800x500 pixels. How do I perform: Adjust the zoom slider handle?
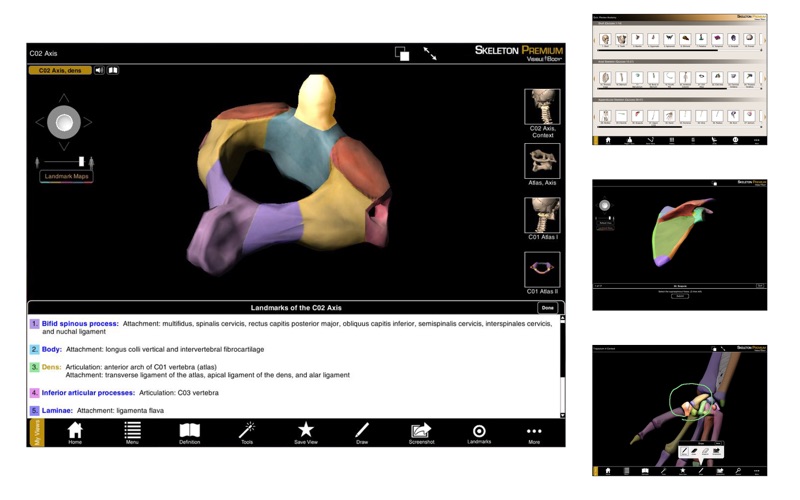click(x=81, y=161)
